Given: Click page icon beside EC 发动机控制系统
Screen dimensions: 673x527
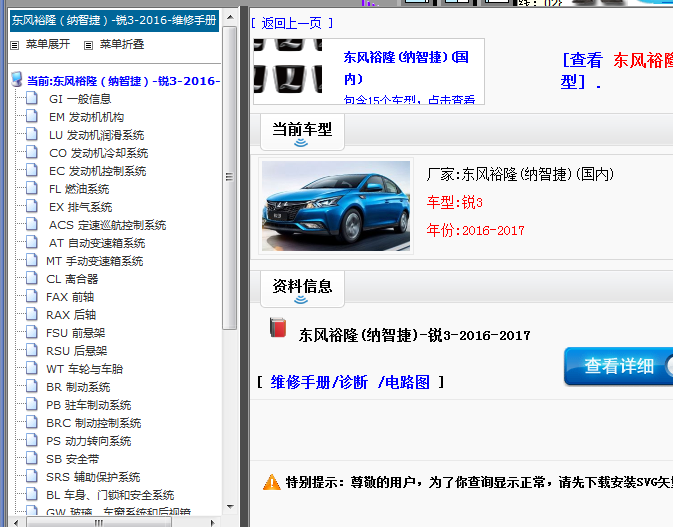Looking at the screenshot, I should click(31, 170).
